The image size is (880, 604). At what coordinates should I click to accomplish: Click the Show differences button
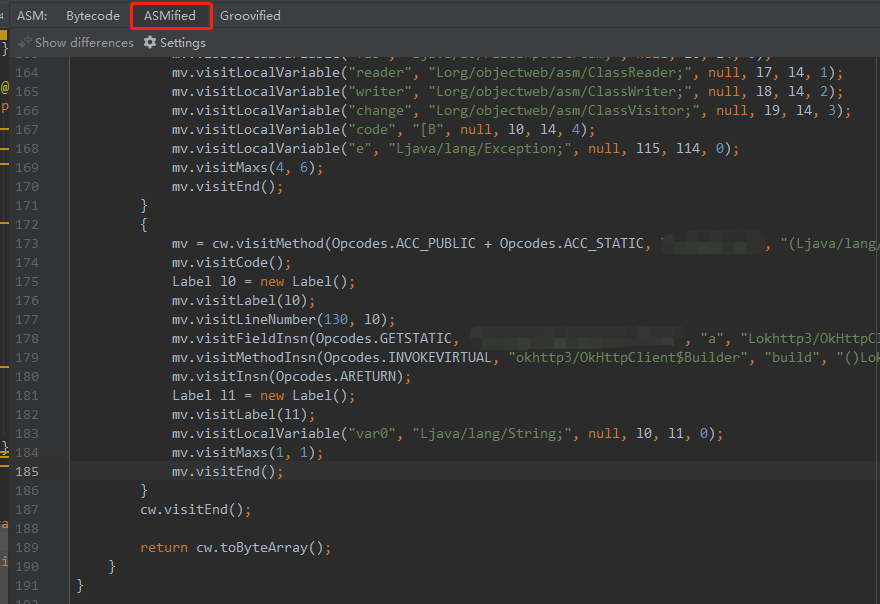pos(76,43)
